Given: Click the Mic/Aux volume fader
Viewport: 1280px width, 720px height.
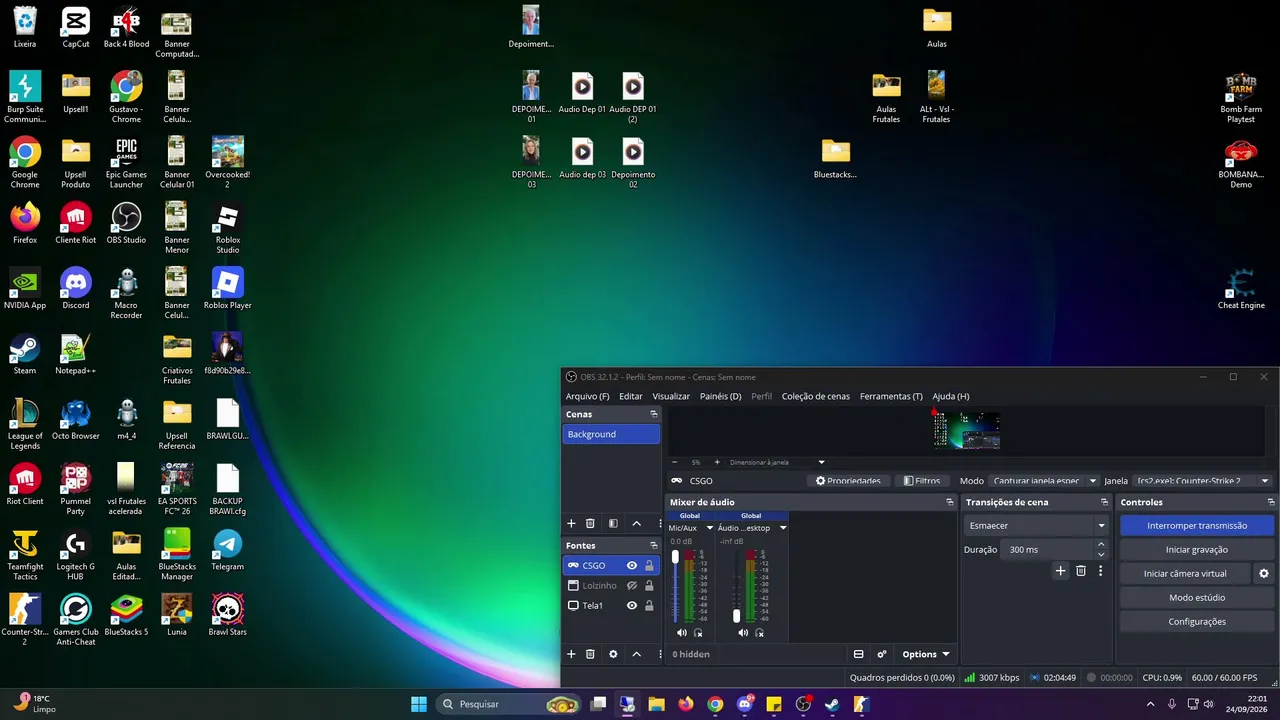Looking at the screenshot, I should coord(675,586).
